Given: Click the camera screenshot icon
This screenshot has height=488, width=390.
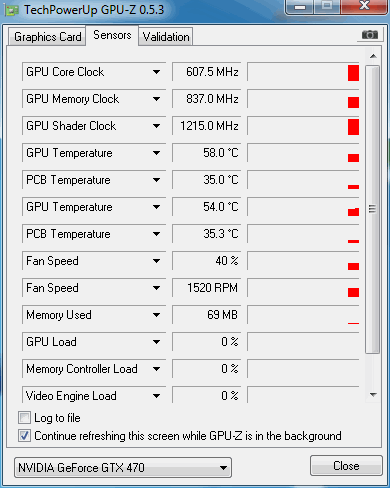Looking at the screenshot, I should (x=370, y=35).
